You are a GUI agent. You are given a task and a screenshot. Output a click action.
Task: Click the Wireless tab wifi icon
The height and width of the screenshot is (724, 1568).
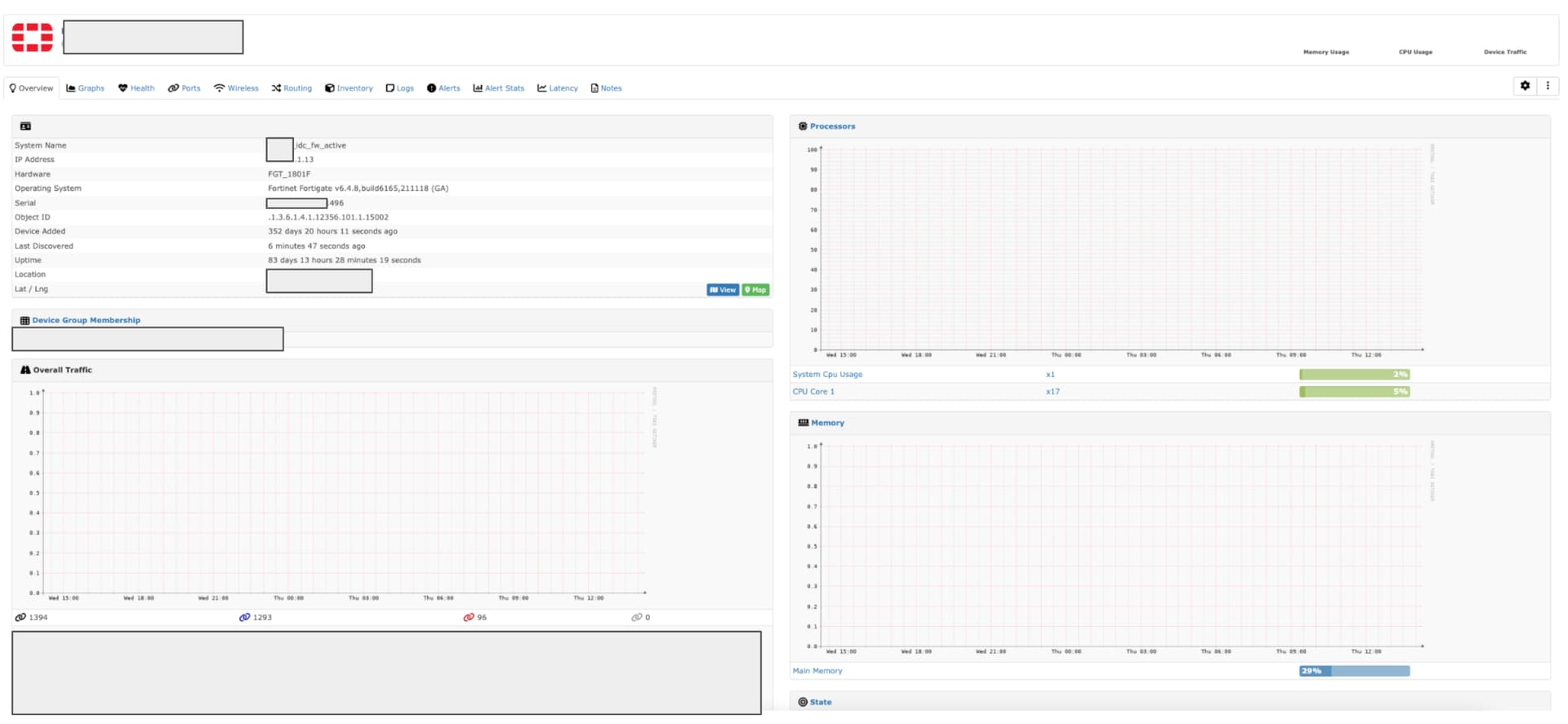click(x=219, y=88)
